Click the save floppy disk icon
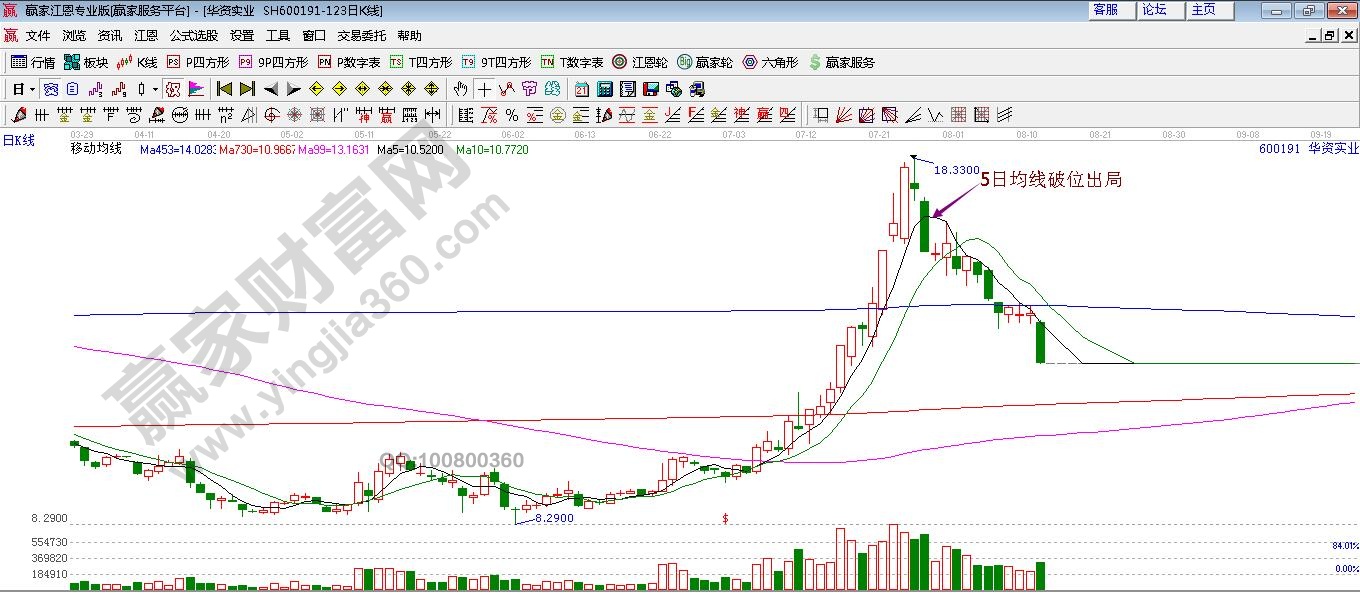Image resolution: width=1360 pixels, height=593 pixels. 651,89
